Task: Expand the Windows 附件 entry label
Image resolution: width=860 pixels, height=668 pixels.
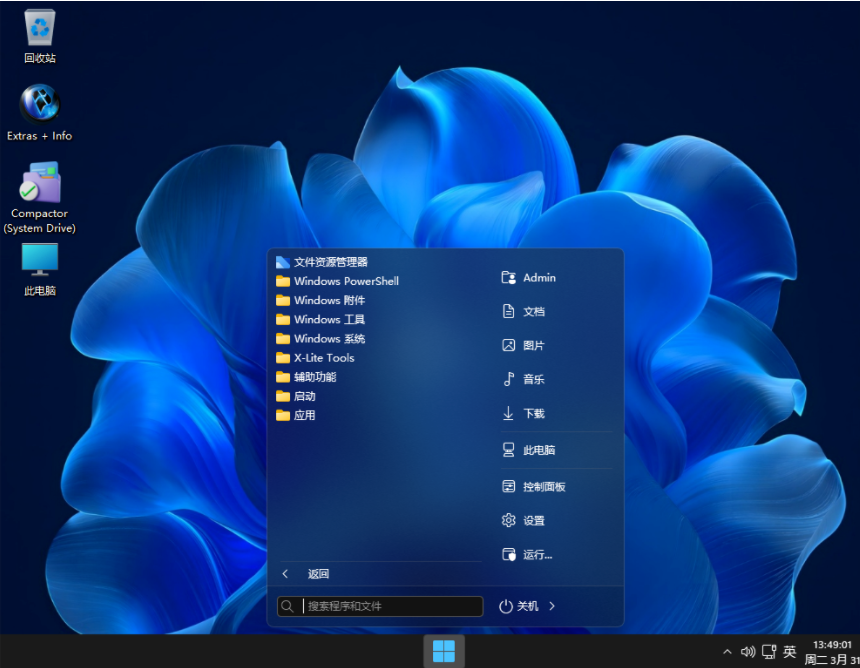Action: point(330,301)
